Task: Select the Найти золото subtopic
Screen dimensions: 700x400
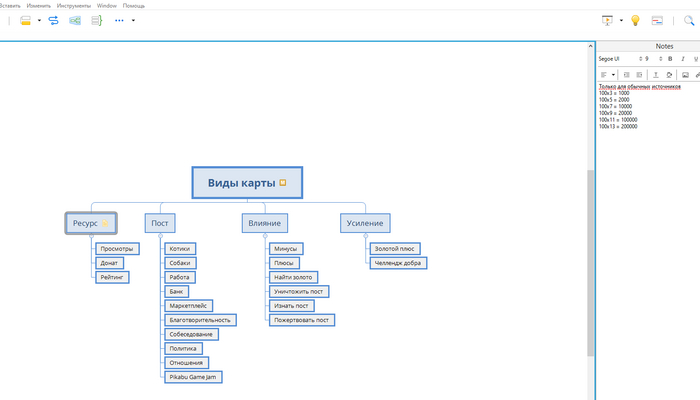Action: pos(293,277)
